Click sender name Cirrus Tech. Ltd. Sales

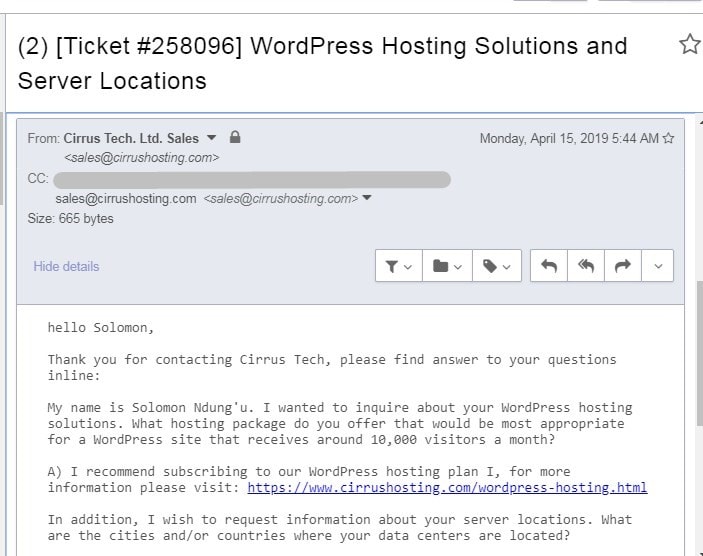point(131,138)
